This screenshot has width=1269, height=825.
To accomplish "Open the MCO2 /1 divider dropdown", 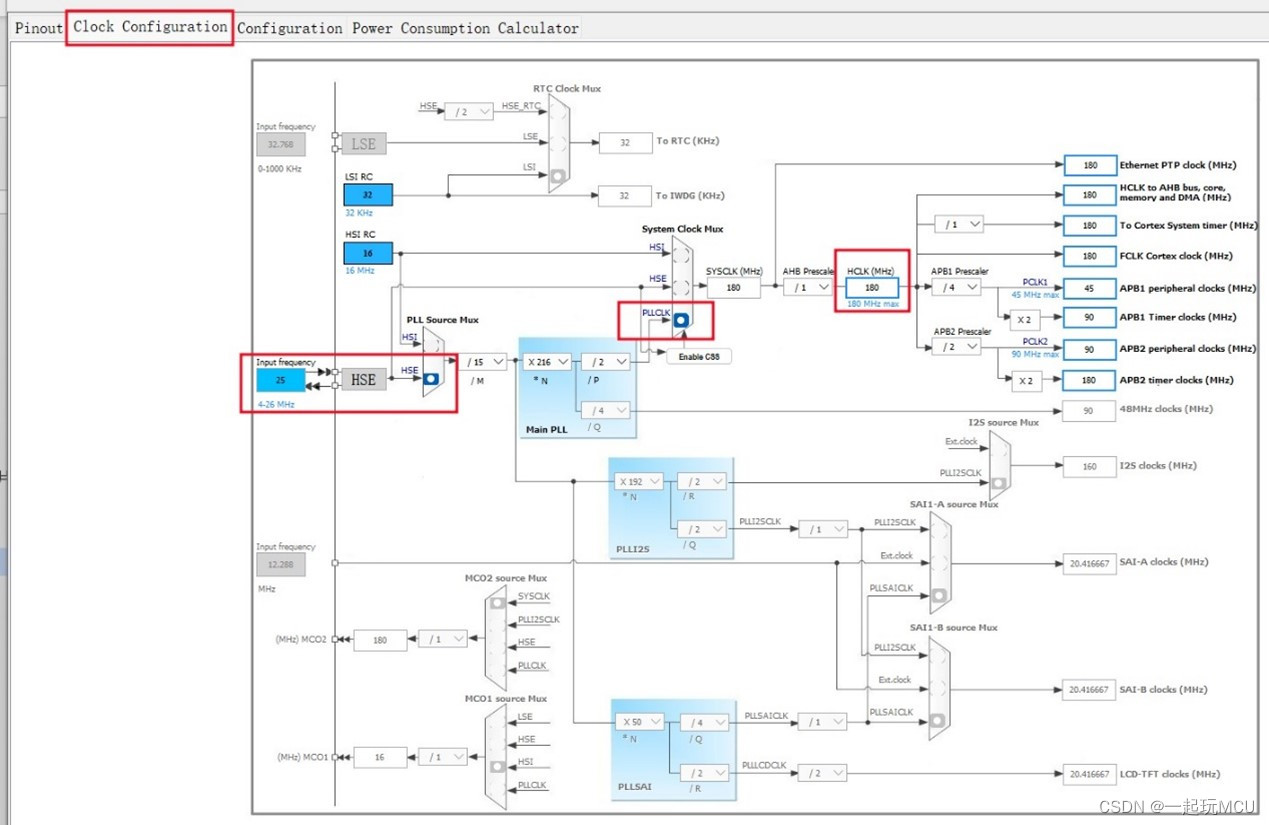I will pos(442,639).
